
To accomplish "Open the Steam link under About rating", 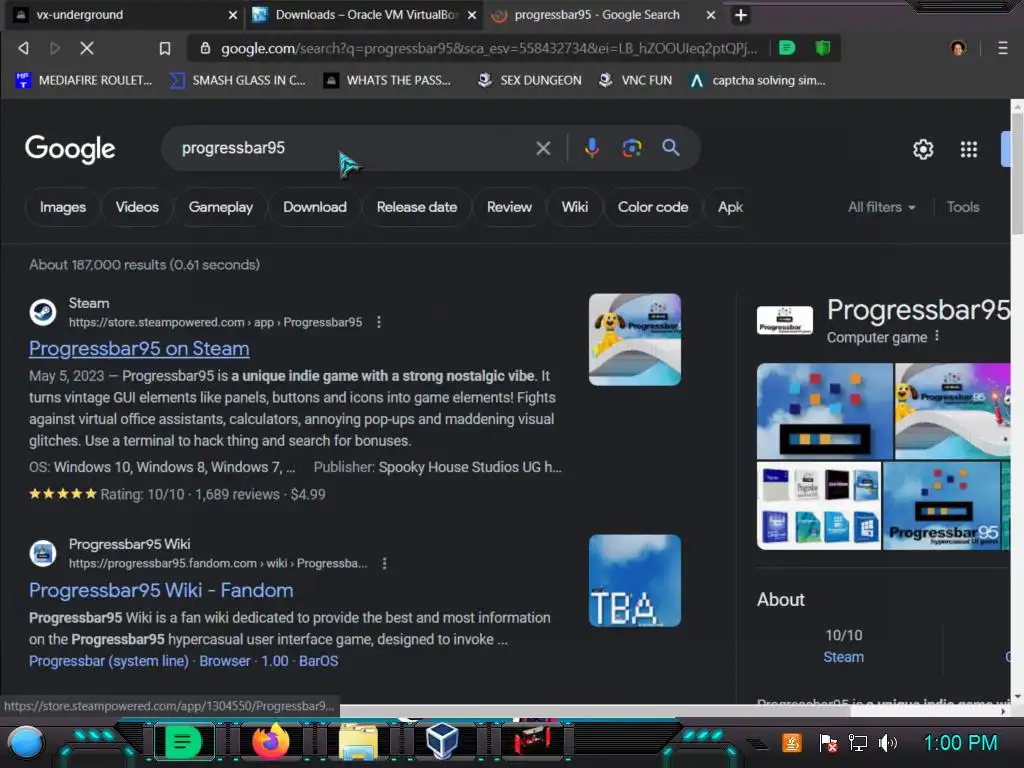I will [x=843, y=657].
